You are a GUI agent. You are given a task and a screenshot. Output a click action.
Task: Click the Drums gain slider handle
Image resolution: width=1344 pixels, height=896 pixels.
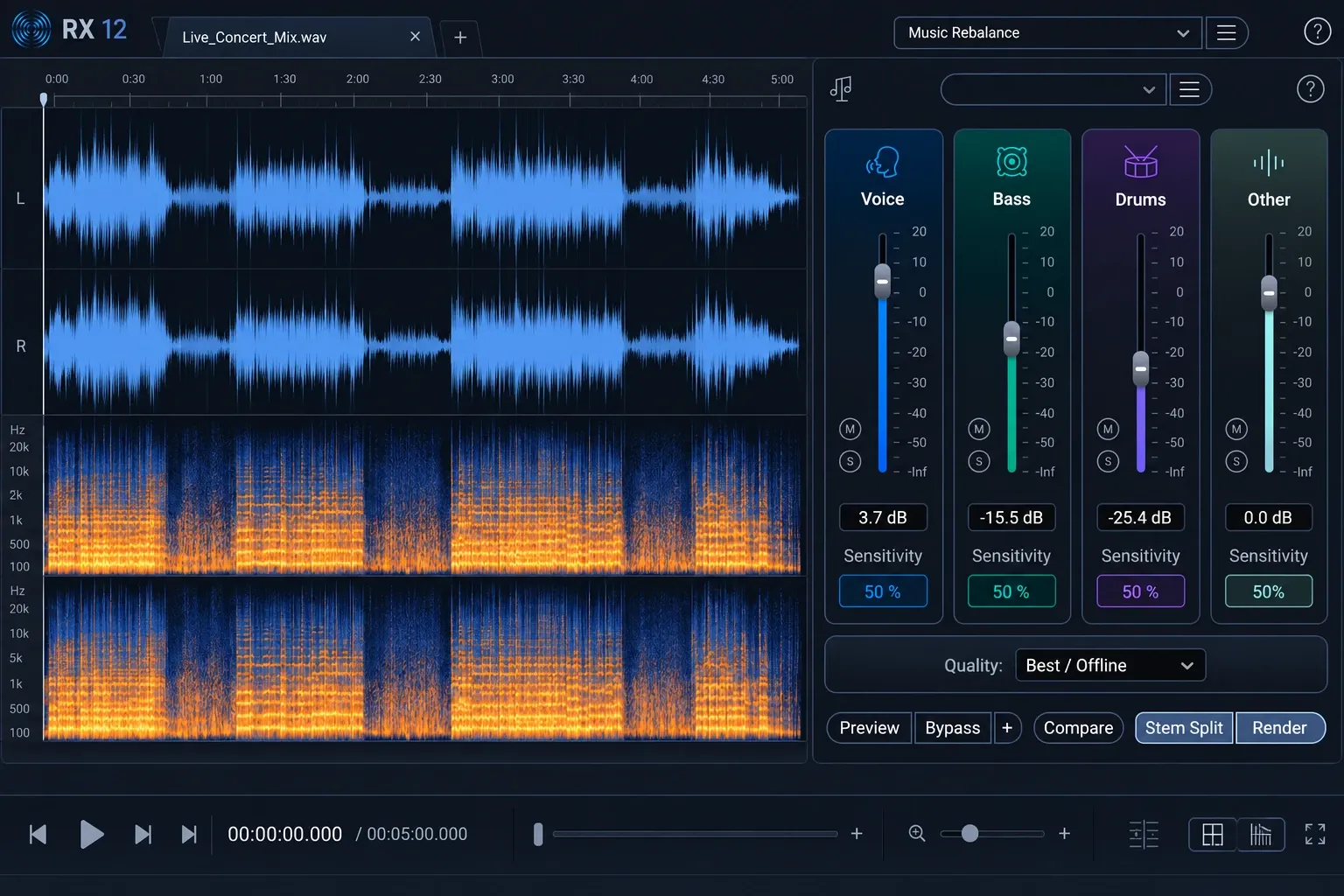pyautogui.click(x=1141, y=368)
